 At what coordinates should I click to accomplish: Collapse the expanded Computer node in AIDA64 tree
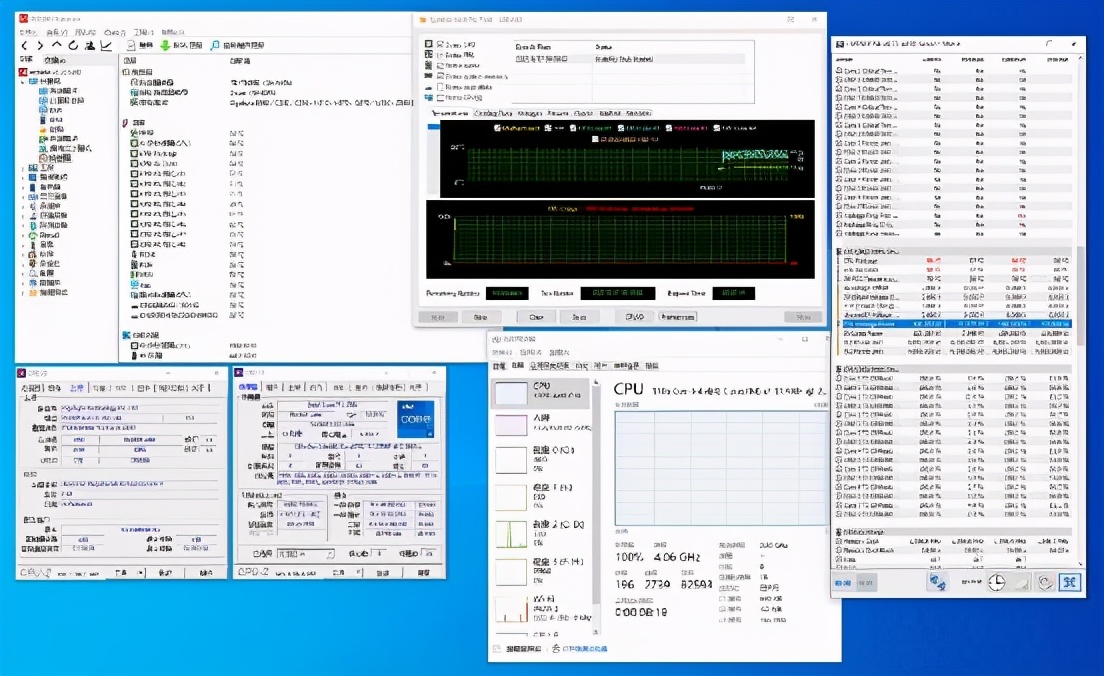click(24, 81)
